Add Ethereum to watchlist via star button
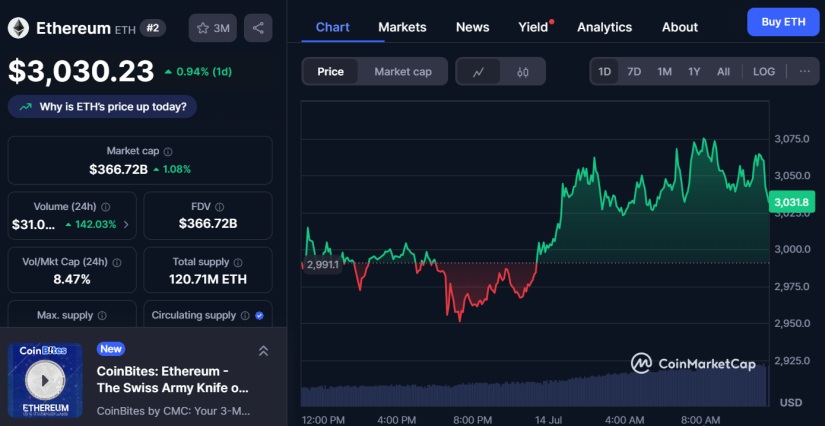Screen dimensions: 825x426 213,28
